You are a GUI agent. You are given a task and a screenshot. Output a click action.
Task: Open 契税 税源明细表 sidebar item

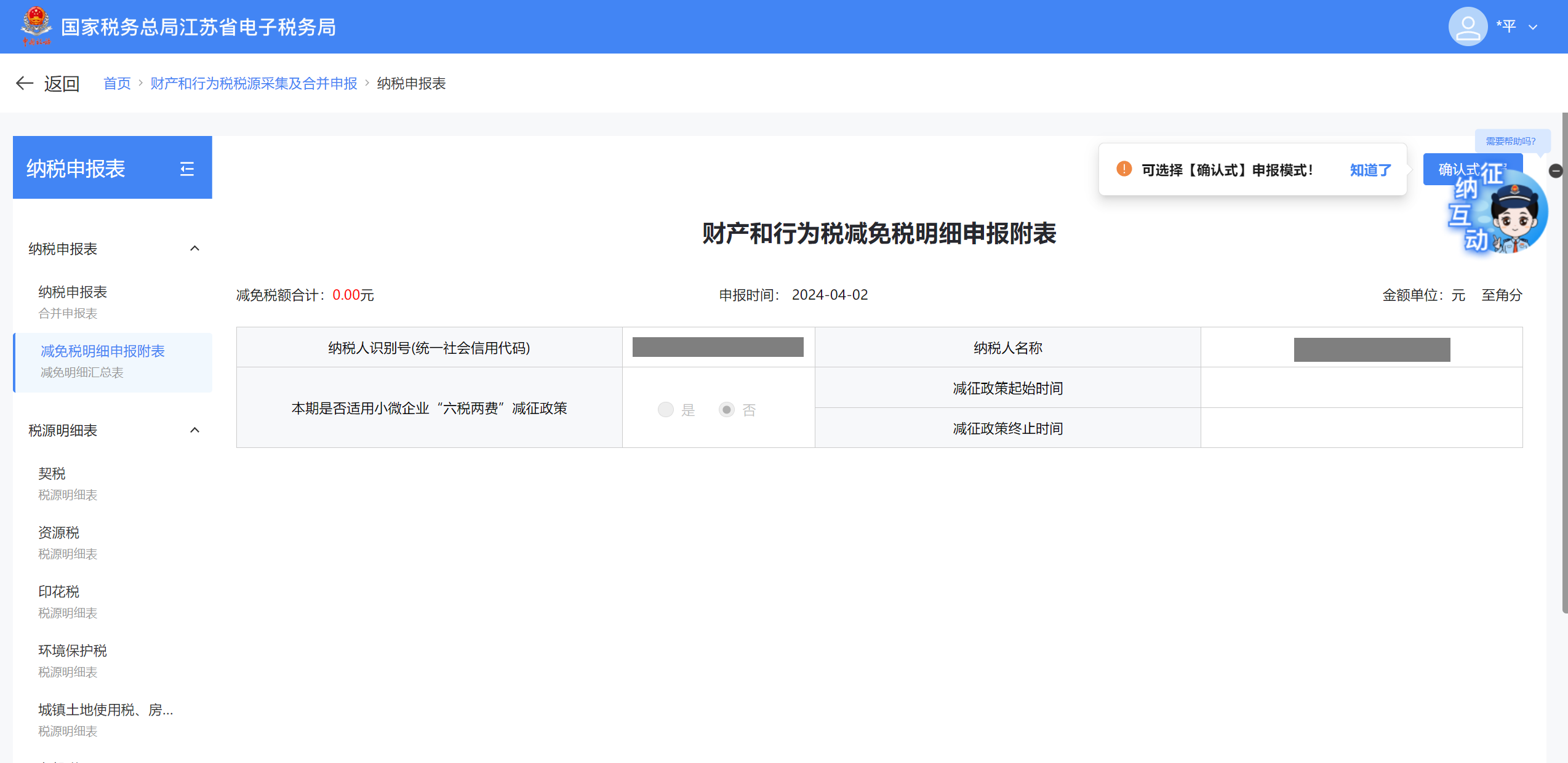click(52, 474)
